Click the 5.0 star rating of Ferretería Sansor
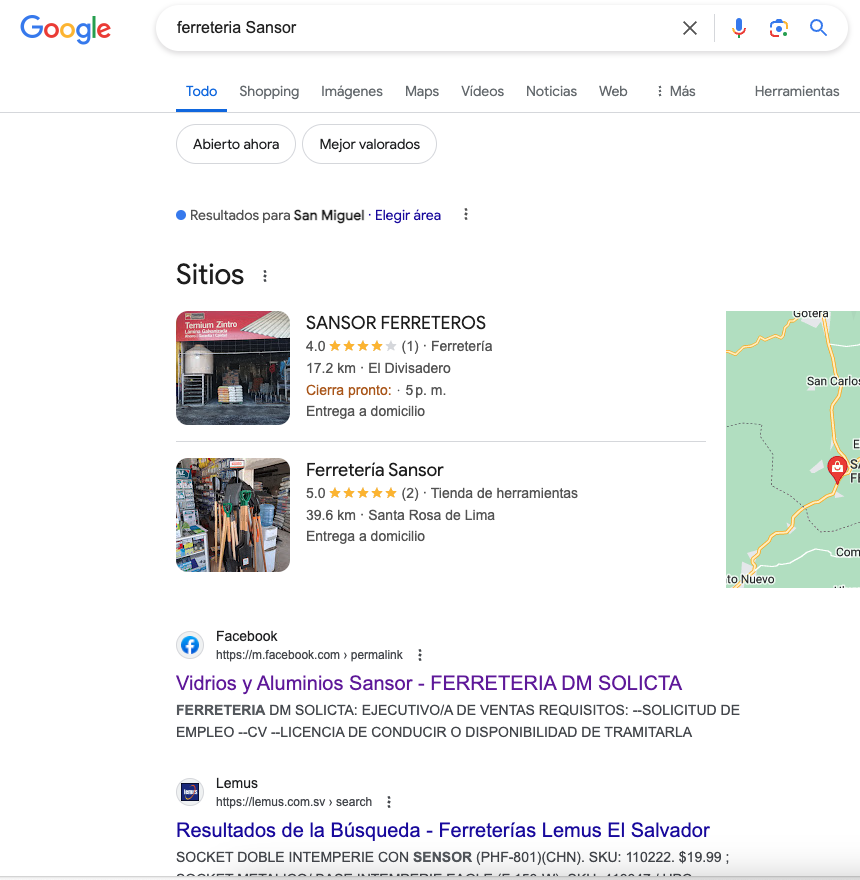The width and height of the screenshot is (860, 880). click(362, 493)
